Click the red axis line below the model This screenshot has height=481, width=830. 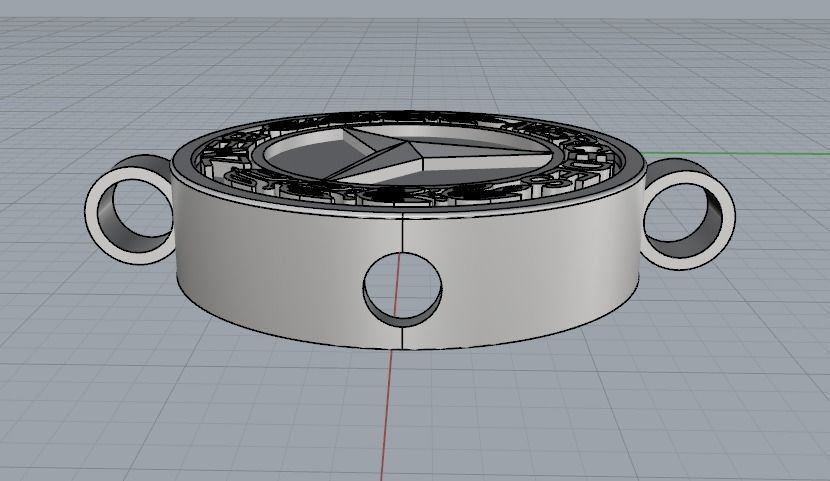tap(386, 415)
